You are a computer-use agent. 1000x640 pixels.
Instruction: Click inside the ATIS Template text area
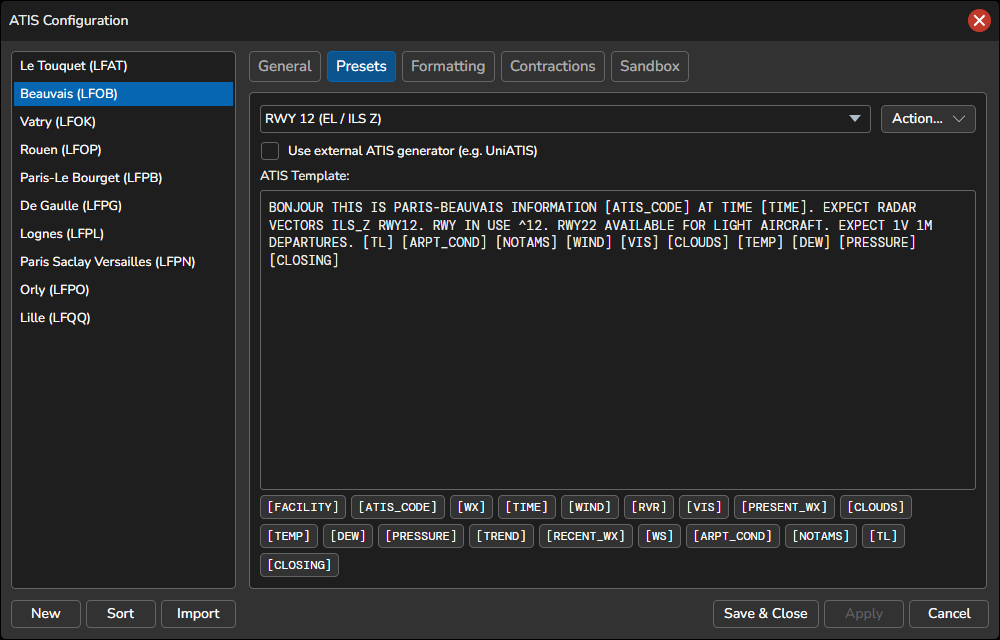pyautogui.click(x=617, y=340)
